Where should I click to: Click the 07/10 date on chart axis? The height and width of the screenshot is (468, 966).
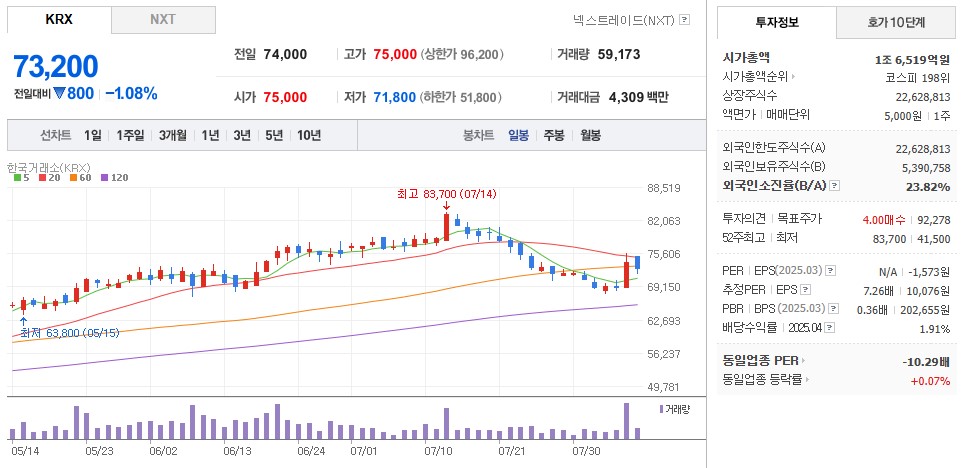click(x=437, y=451)
